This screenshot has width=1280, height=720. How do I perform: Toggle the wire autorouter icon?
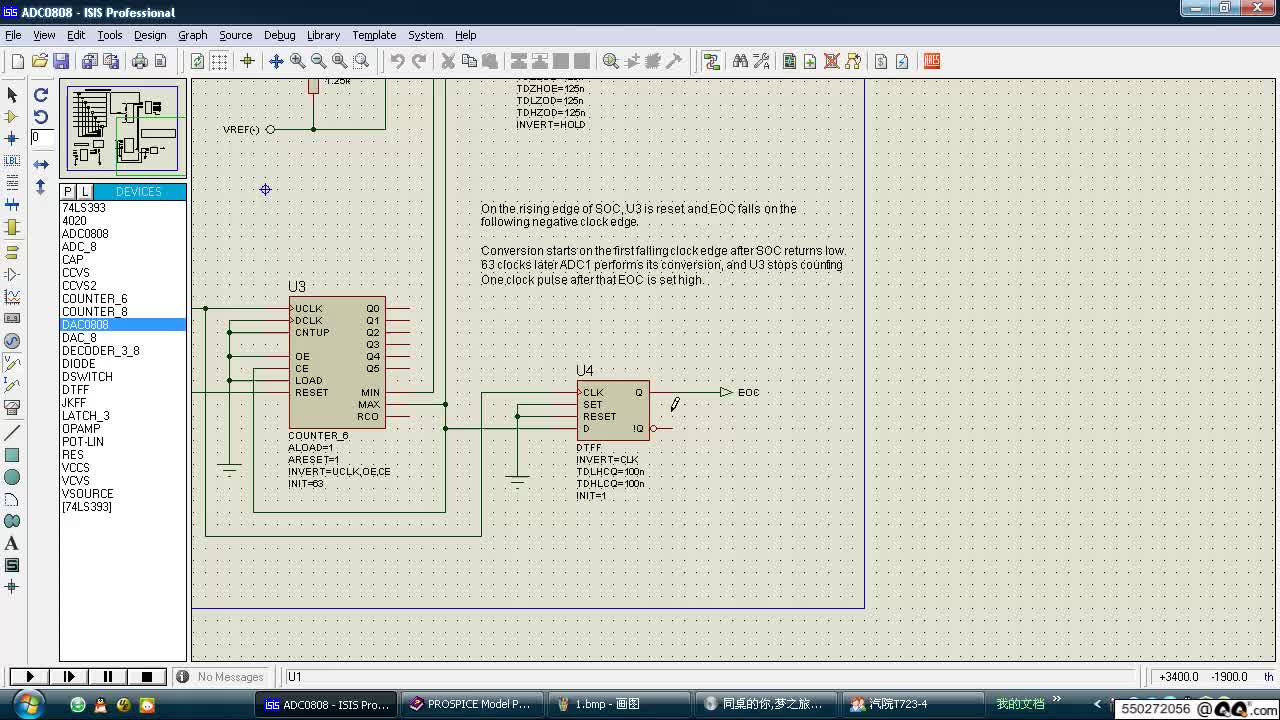tap(711, 61)
